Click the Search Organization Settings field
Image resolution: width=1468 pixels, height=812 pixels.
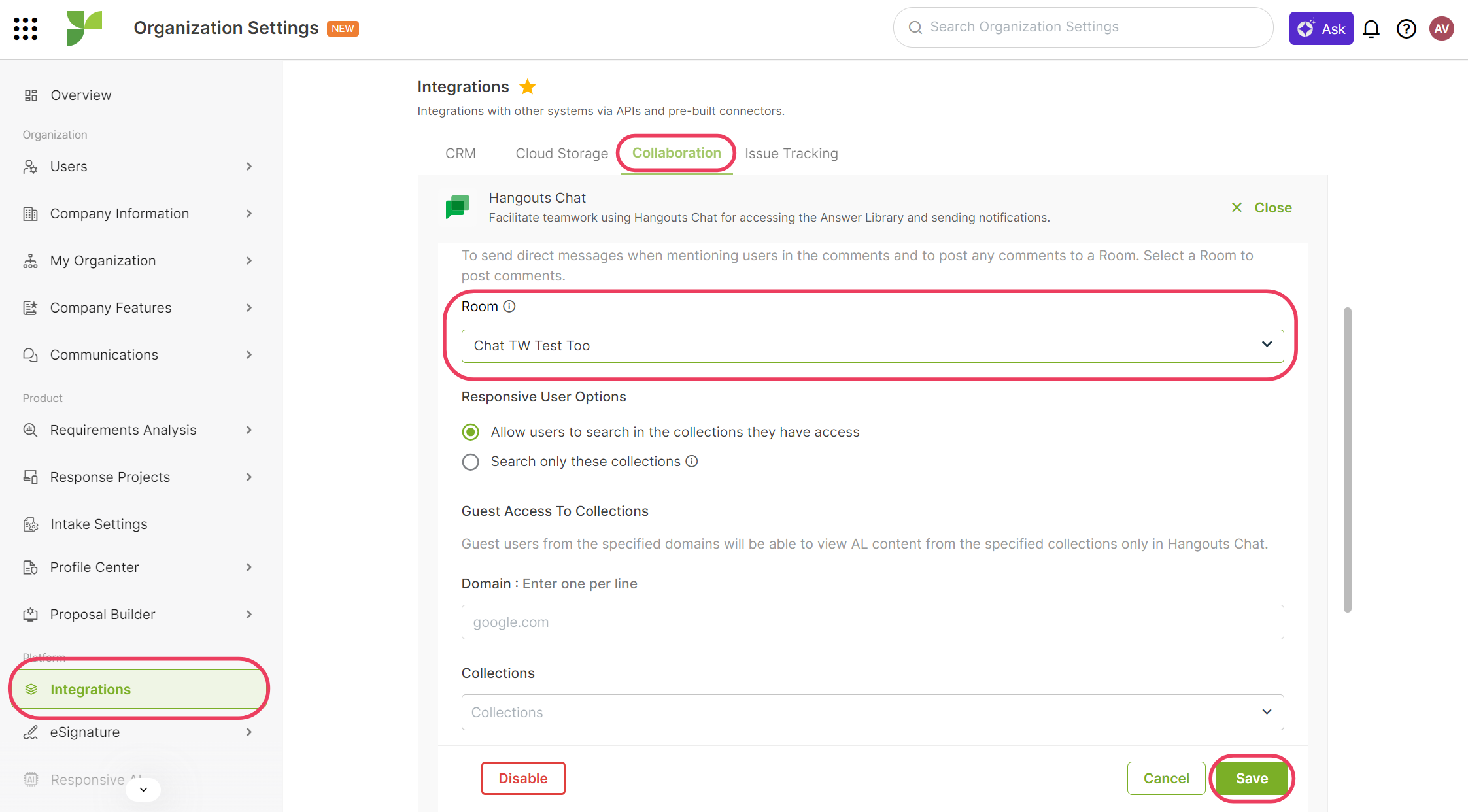(x=1083, y=27)
